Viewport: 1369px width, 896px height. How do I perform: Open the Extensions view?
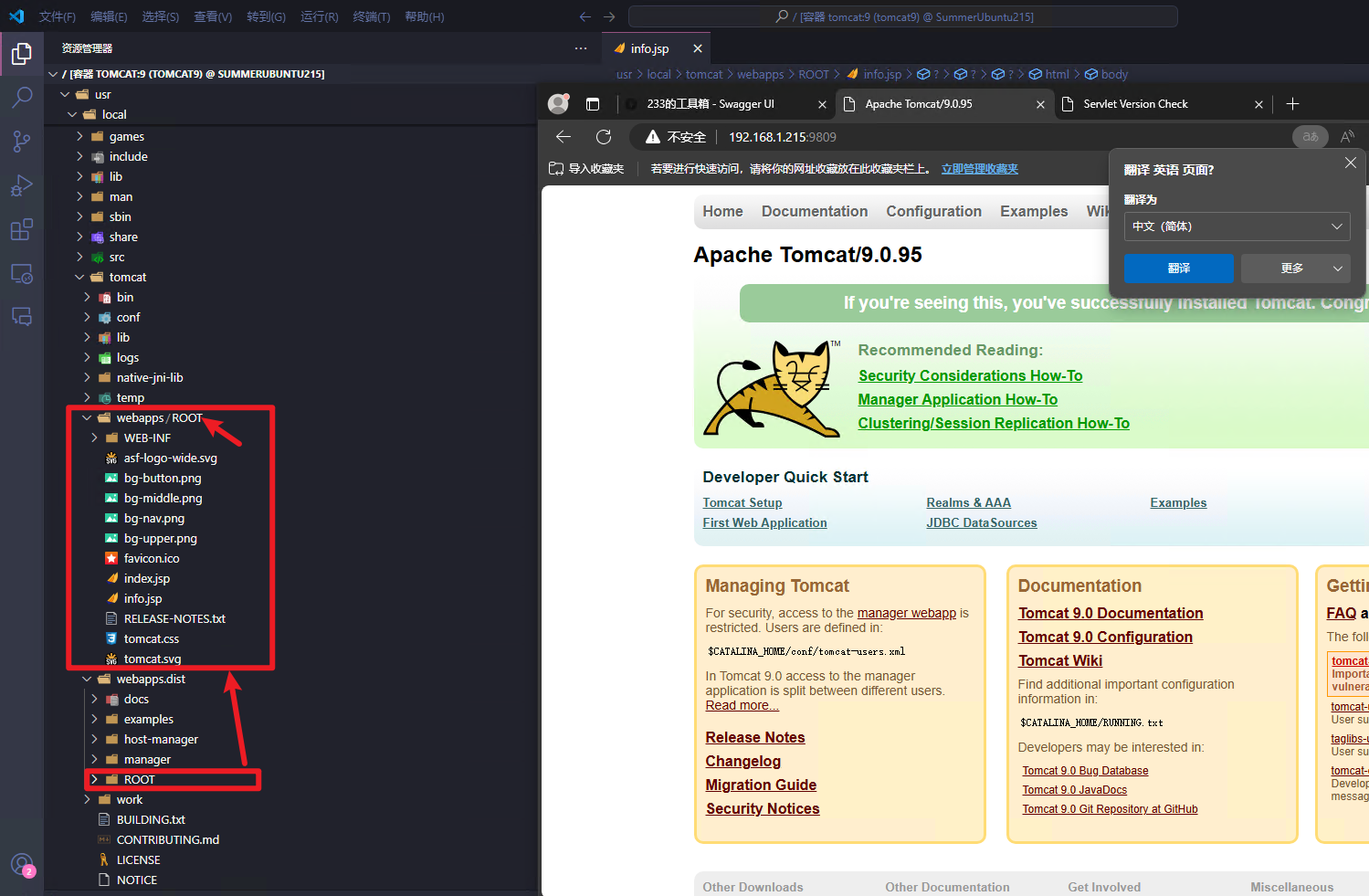tap(22, 229)
